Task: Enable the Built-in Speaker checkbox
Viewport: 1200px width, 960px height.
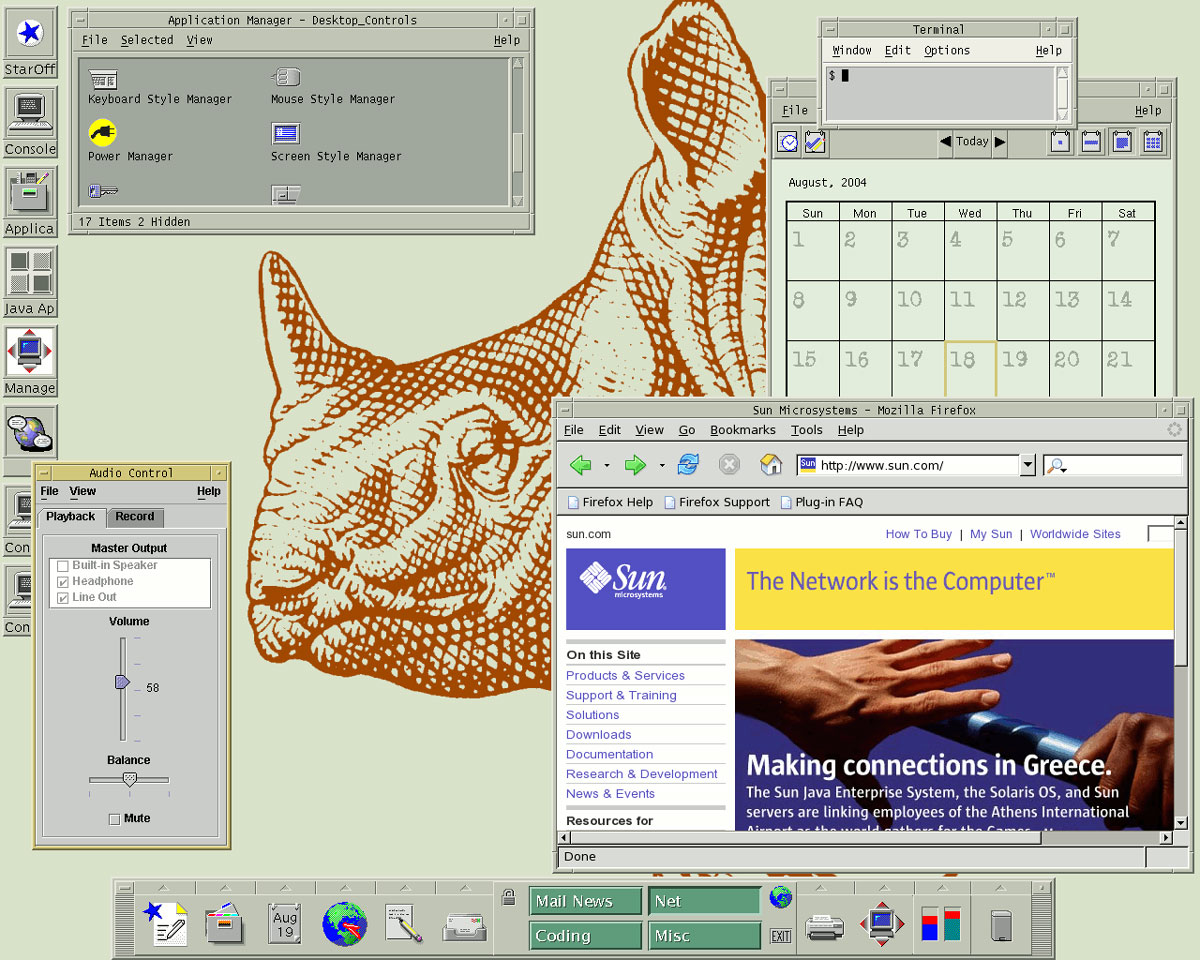Action: tap(63, 566)
